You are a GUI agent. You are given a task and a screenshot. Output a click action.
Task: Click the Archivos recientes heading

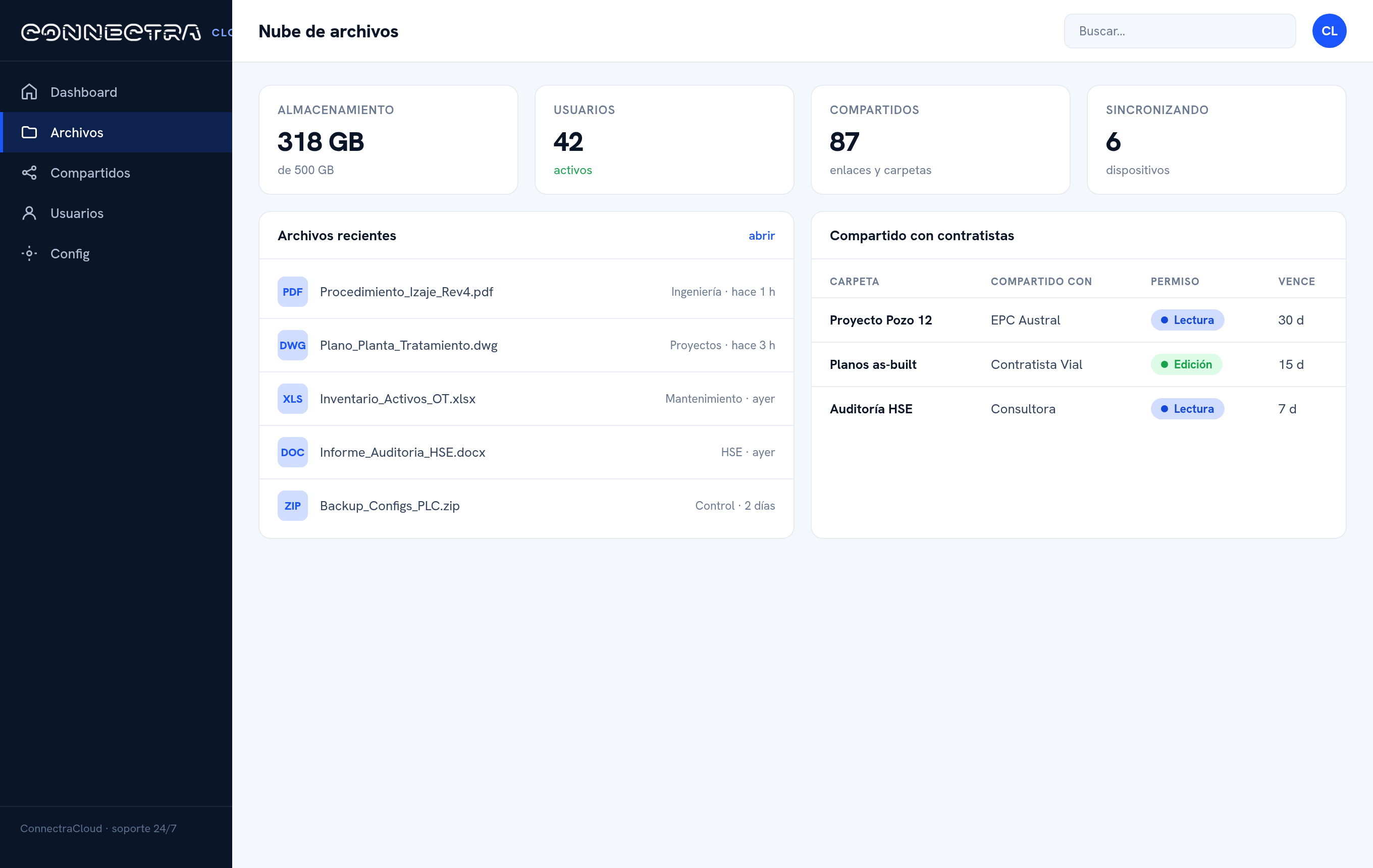336,235
